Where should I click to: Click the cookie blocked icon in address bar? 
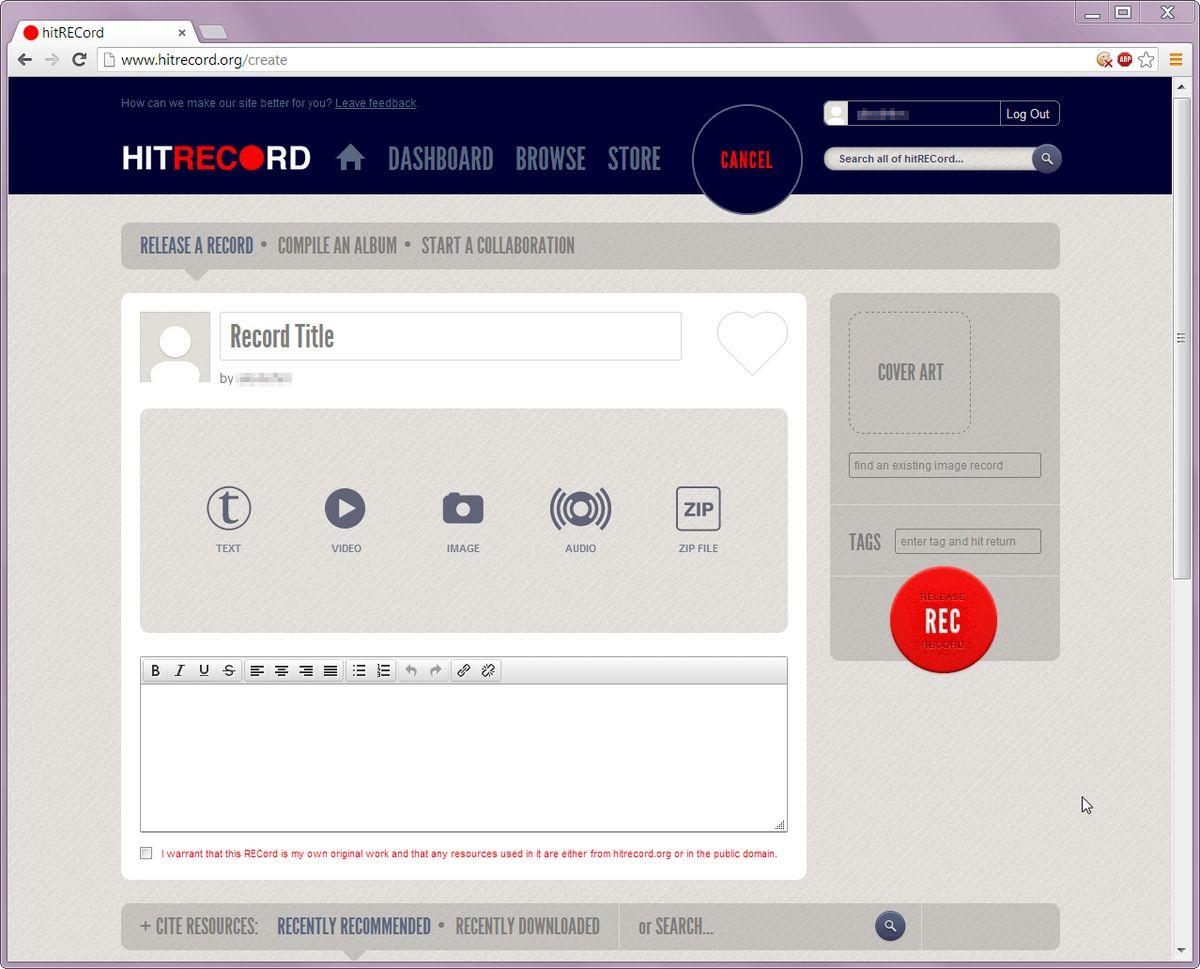point(1104,60)
